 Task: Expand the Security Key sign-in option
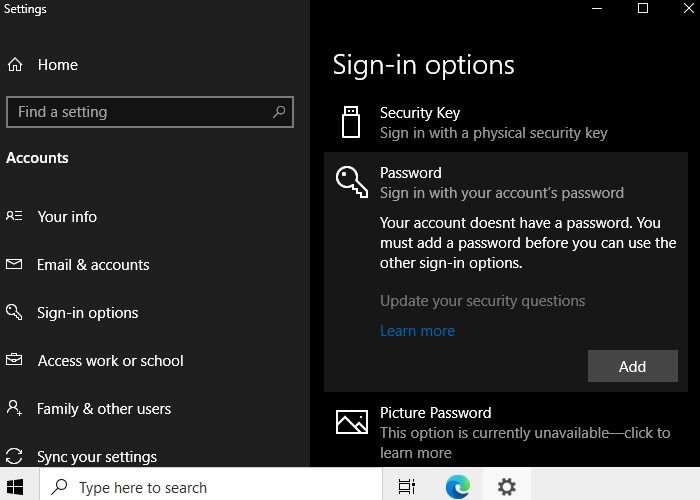coord(506,122)
